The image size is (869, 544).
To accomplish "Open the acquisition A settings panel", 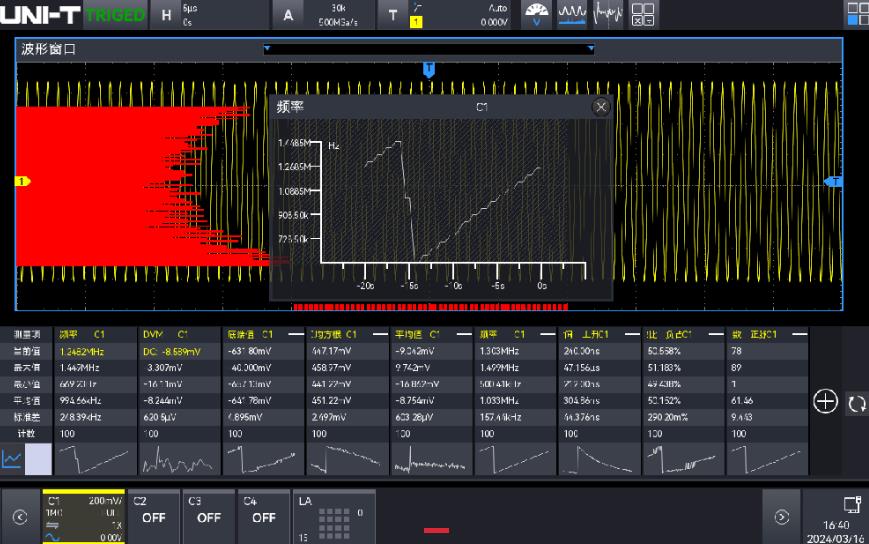I will point(289,15).
